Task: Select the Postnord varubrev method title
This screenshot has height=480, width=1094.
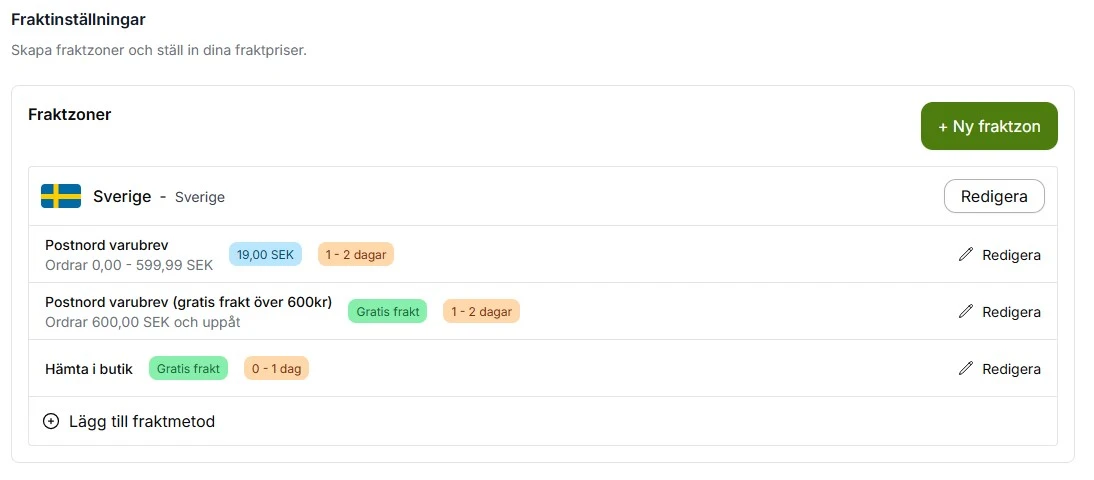Action: coord(107,245)
